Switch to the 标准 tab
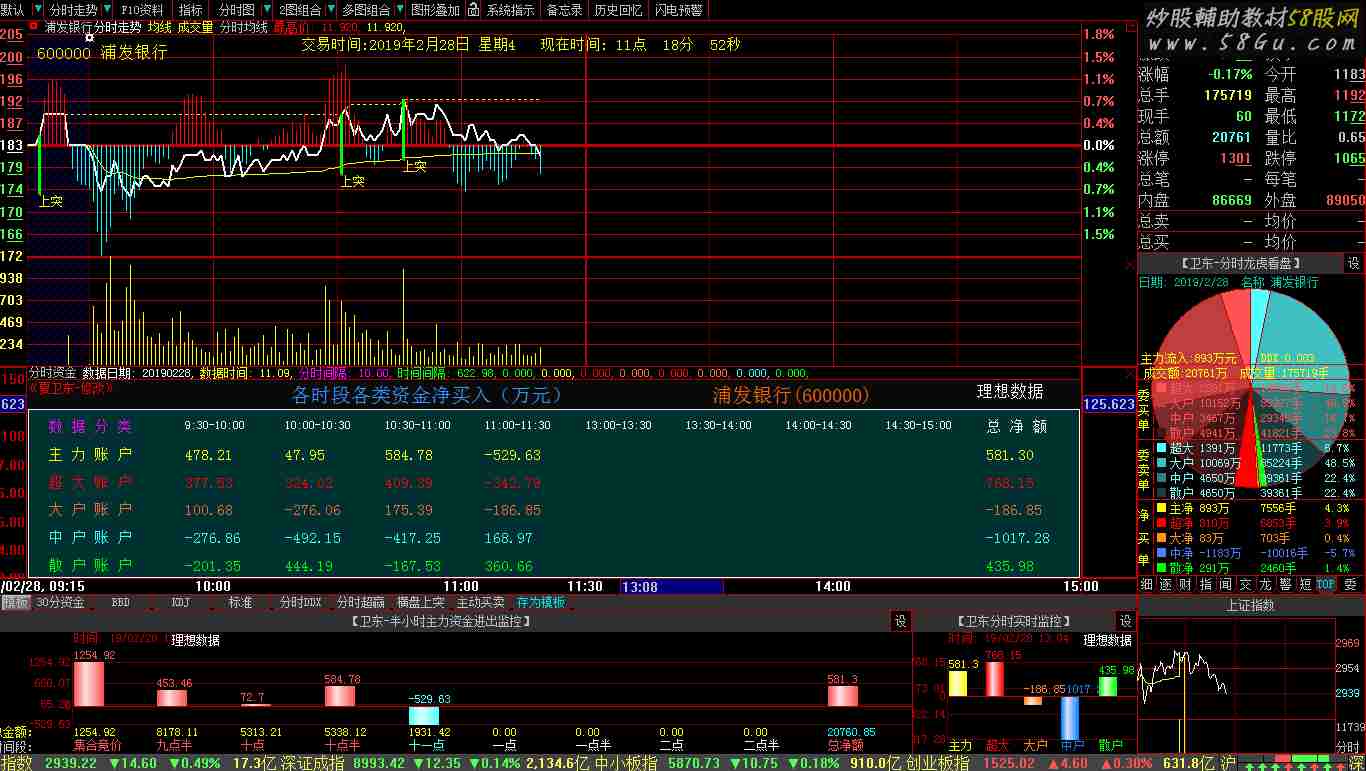The width and height of the screenshot is (1366, 771). tap(240, 602)
